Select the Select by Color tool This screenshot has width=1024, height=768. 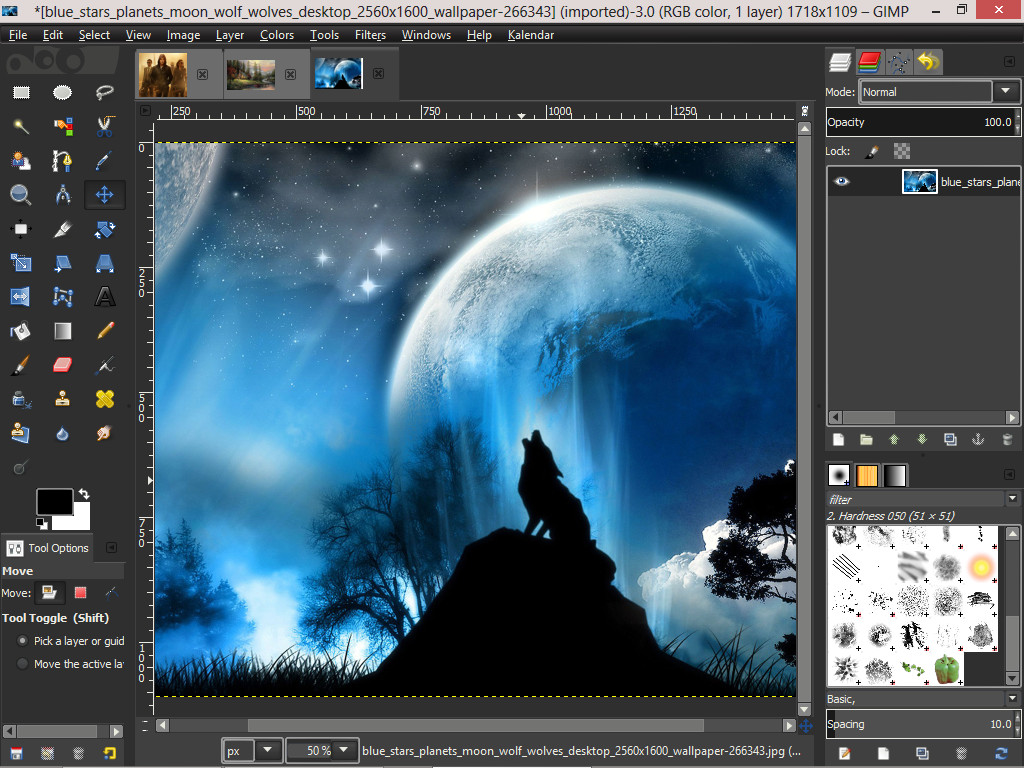63,126
